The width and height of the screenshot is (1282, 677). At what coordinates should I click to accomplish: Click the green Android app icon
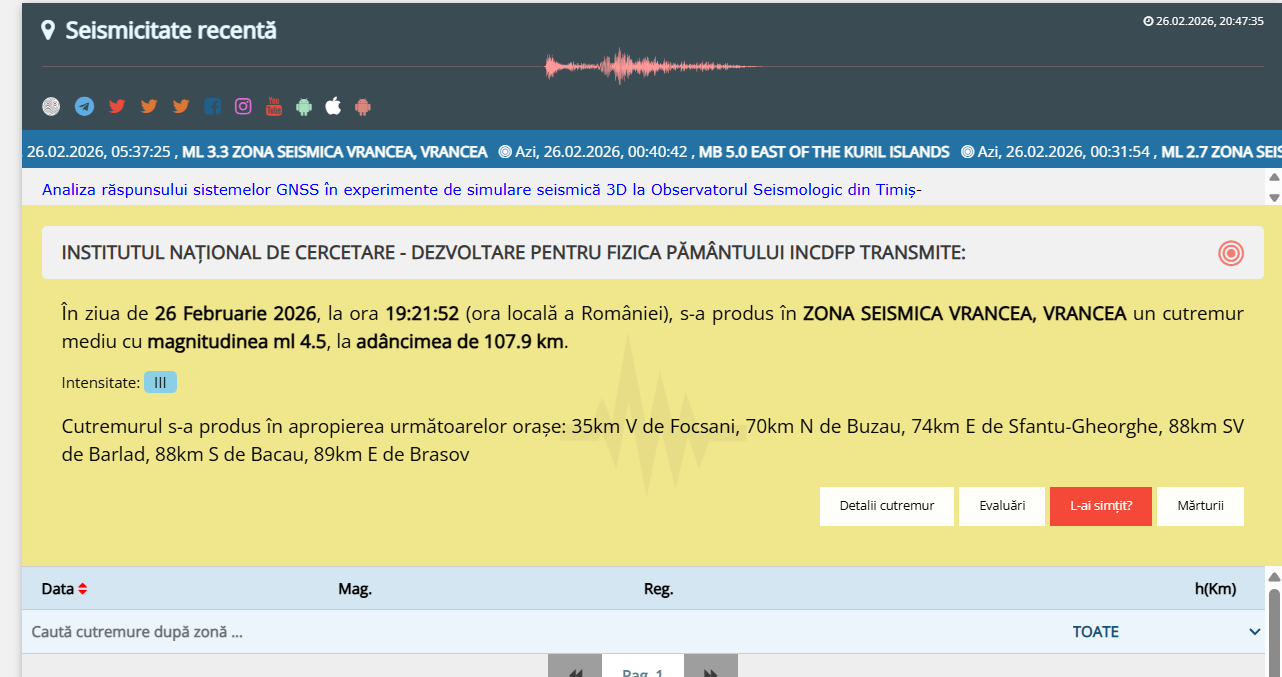304,106
